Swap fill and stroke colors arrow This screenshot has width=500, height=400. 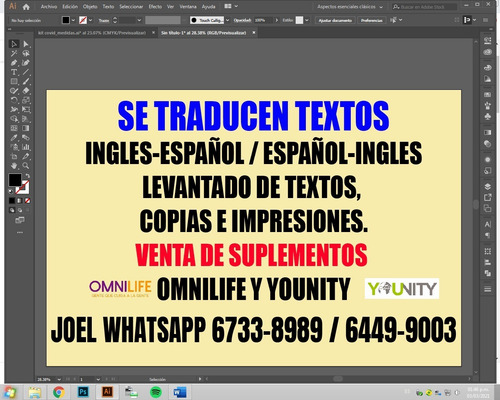point(27,176)
